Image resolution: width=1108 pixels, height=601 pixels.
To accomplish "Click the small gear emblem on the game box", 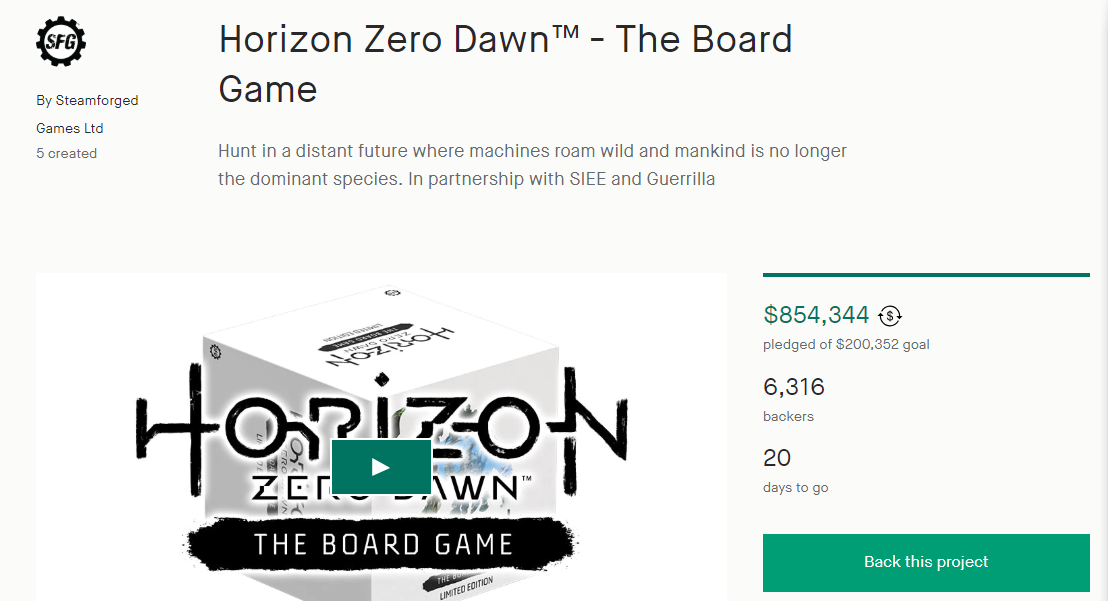I will tap(215, 352).
